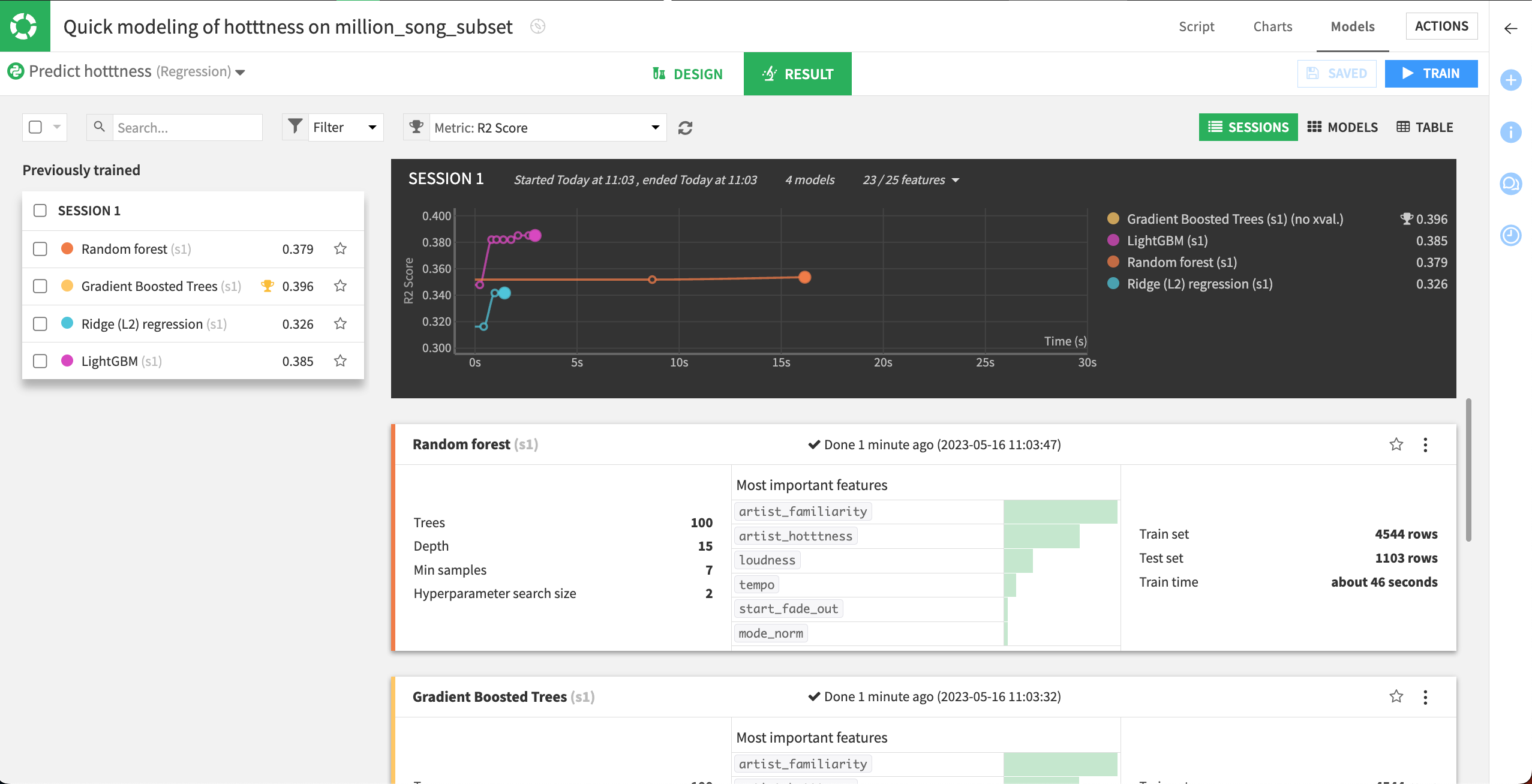
Task: Star the LightGBM model in list
Action: [x=340, y=361]
